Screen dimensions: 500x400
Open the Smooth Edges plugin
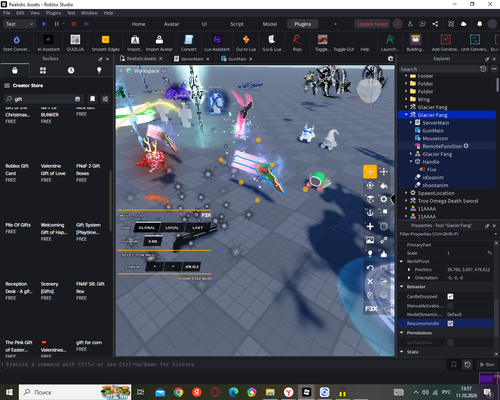click(x=105, y=40)
